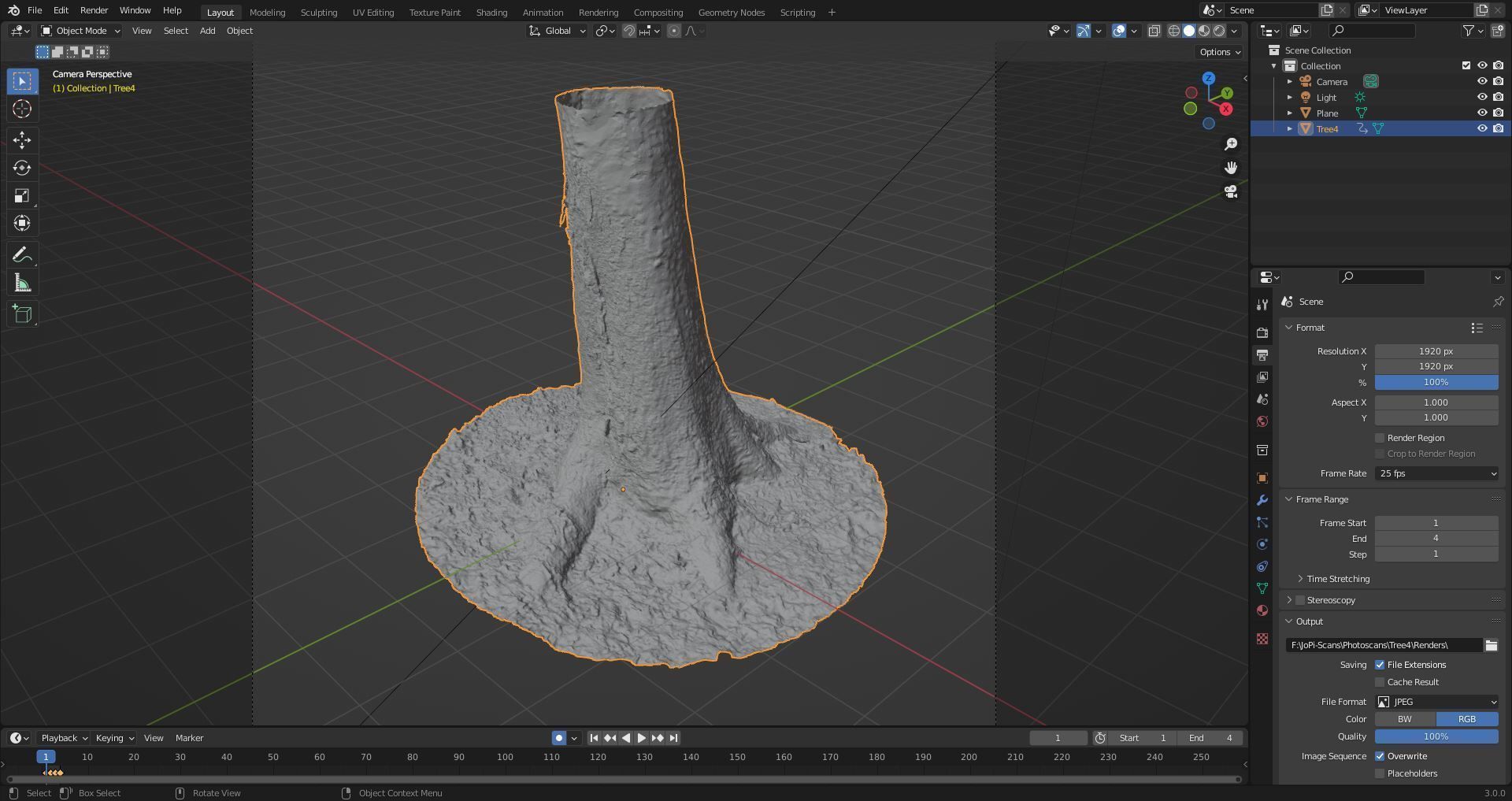The width and height of the screenshot is (1512, 801).
Task: Open the Add menu in viewport header
Action: (x=207, y=31)
